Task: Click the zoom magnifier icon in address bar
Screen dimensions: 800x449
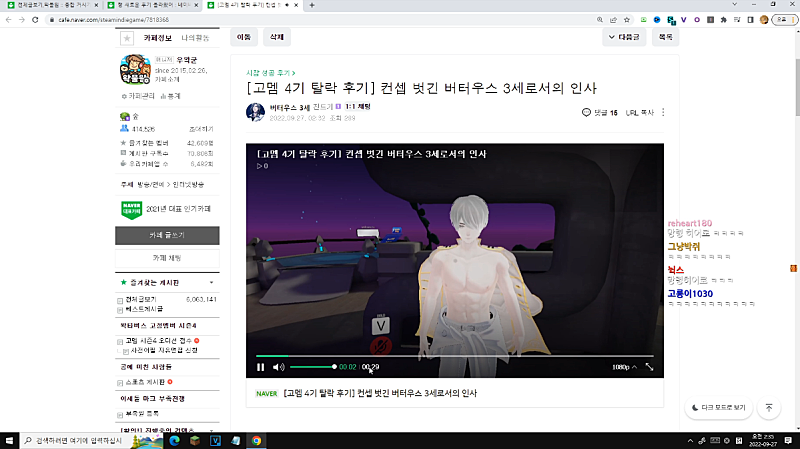Action: coord(600,20)
